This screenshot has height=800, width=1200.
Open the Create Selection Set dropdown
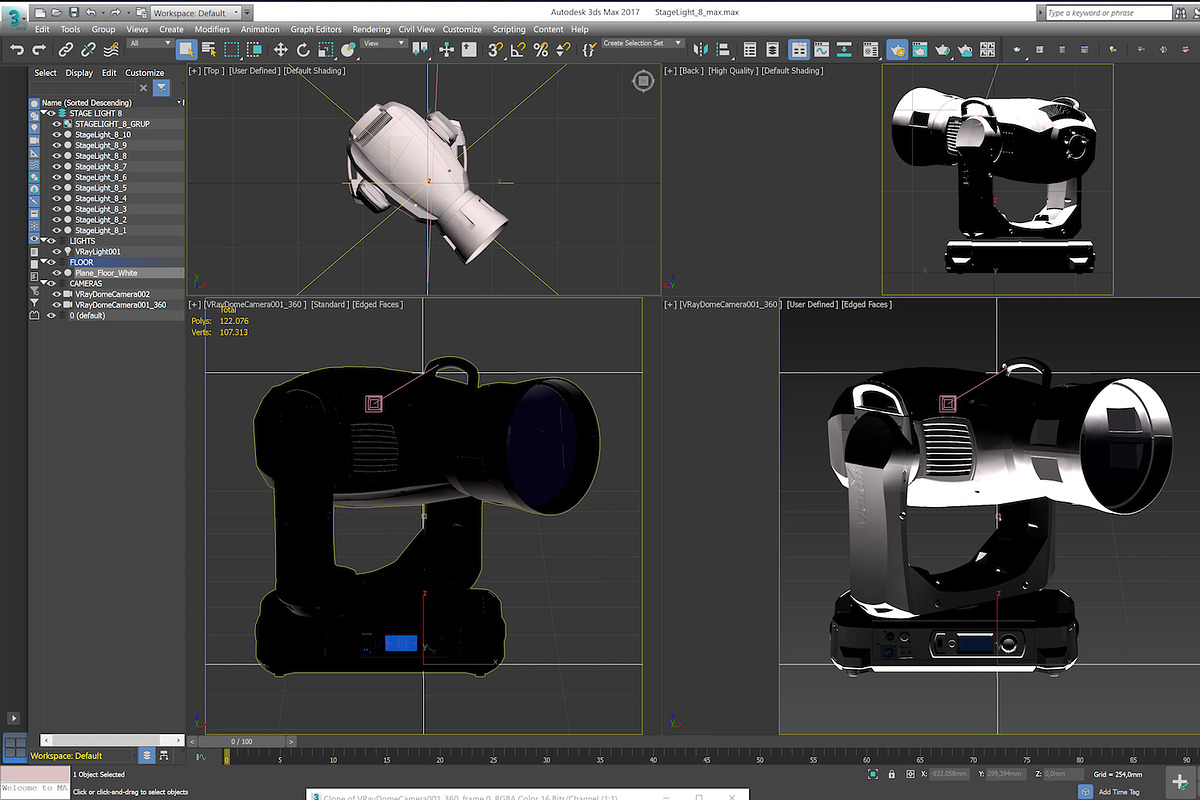point(642,43)
